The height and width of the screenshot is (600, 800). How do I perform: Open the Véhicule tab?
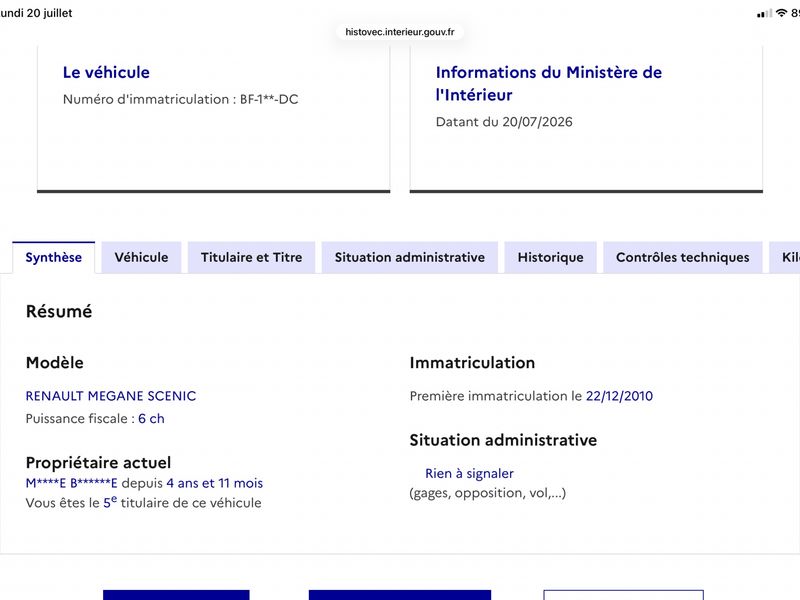click(141, 257)
